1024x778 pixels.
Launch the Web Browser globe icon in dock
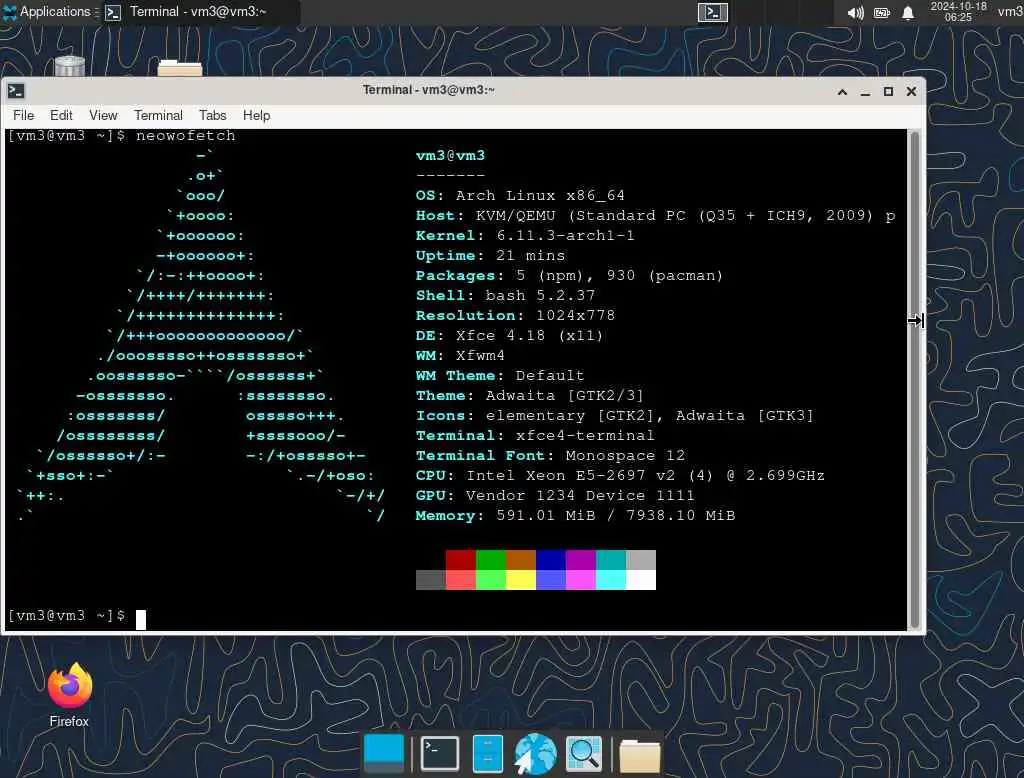tap(535, 753)
